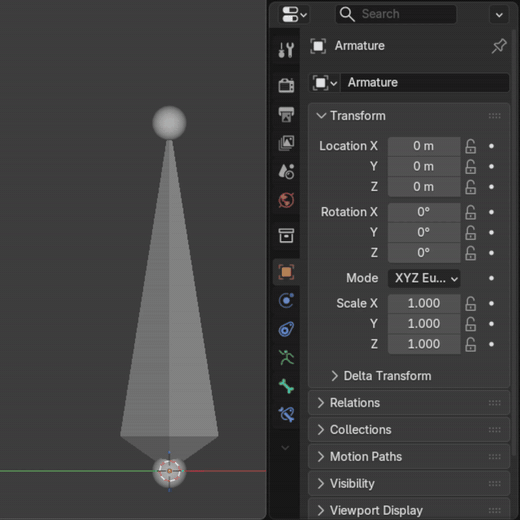The width and height of the screenshot is (520, 520).
Task: Toggle the Scale Y lock
Action: [x=470, y=324]
